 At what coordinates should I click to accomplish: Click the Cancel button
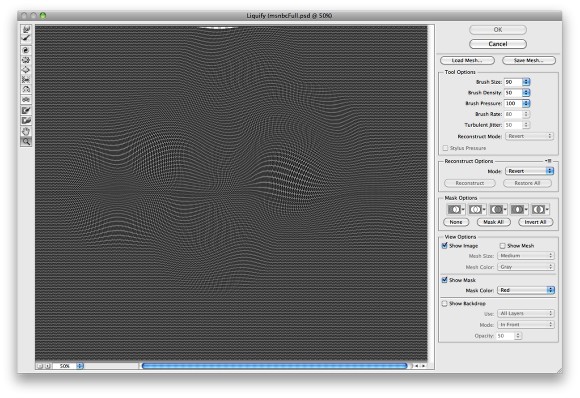pos(498,44)
